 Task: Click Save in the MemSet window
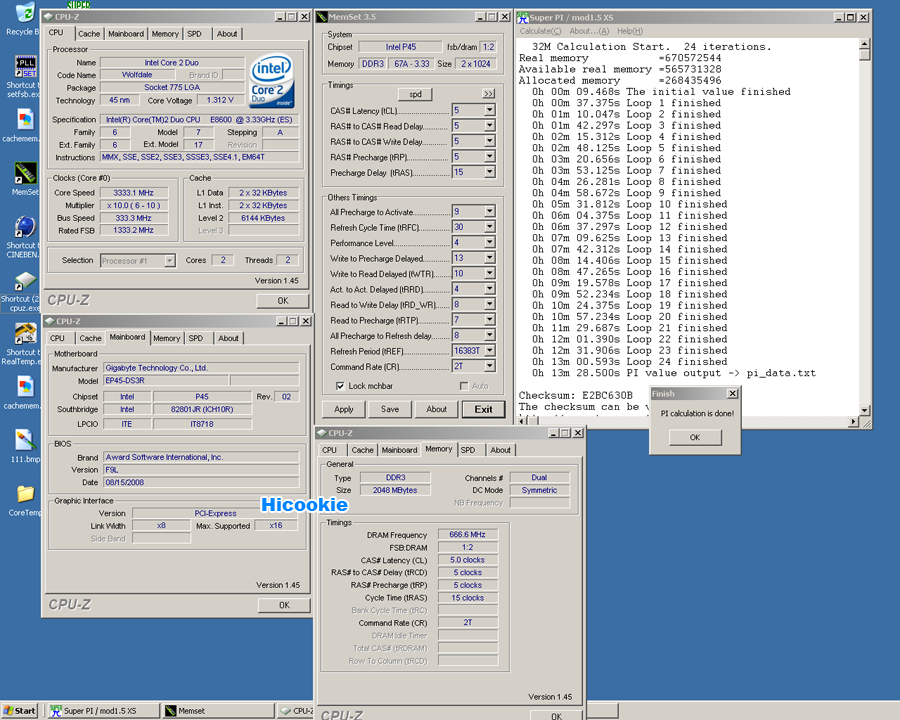pos(390,409)
